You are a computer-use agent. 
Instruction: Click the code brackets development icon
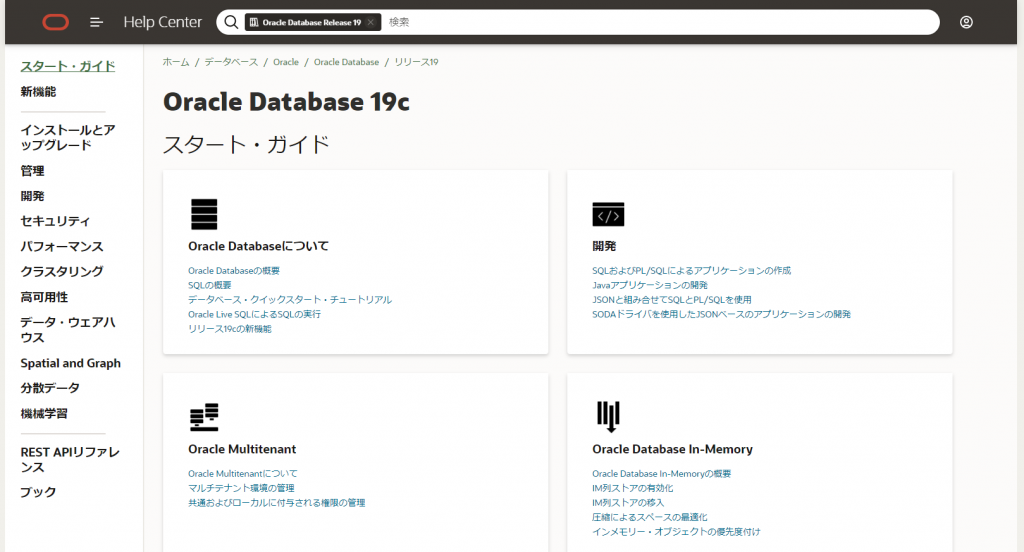tap(608, 214)
